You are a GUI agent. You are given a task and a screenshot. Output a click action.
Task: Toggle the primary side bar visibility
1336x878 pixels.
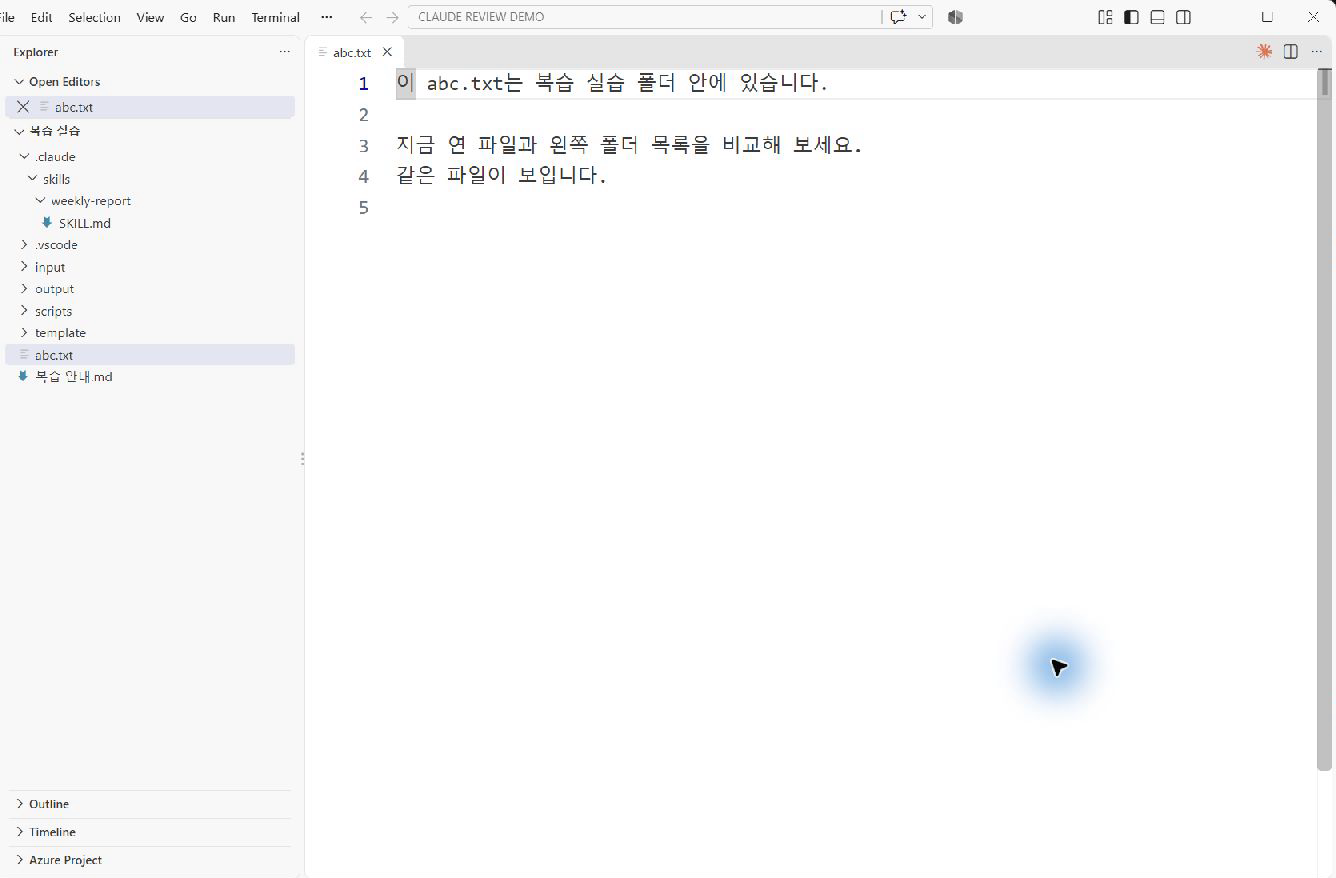click(1131, 17)
